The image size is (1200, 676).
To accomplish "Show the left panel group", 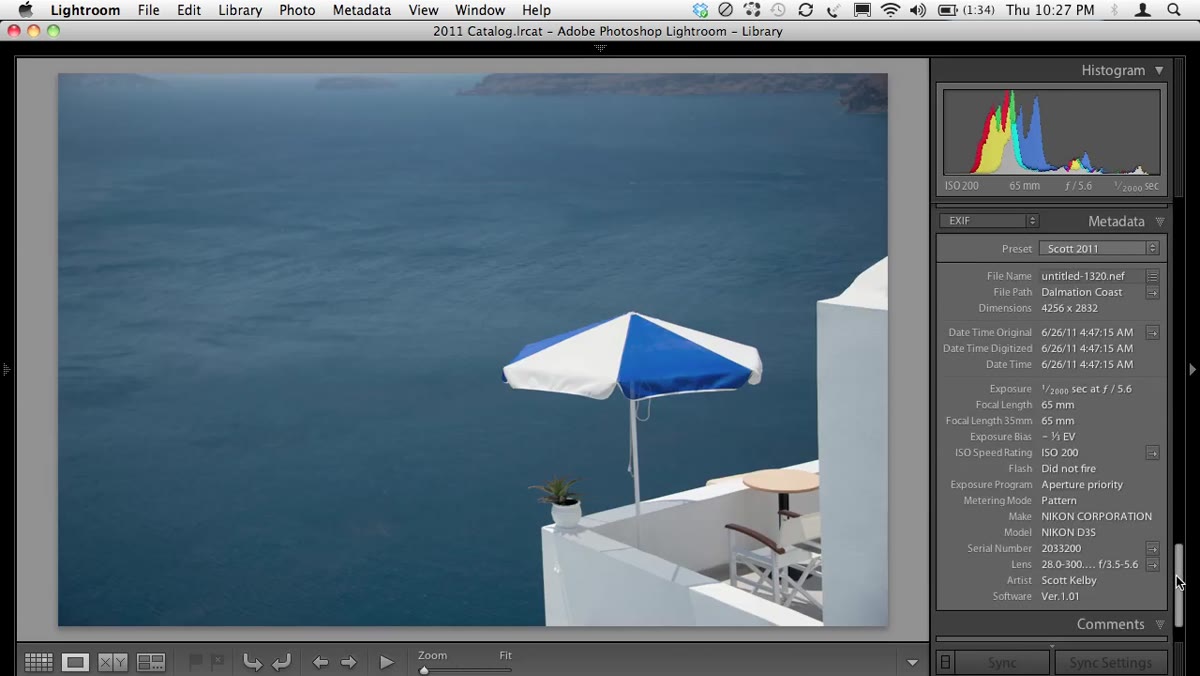I will [6, 369].
